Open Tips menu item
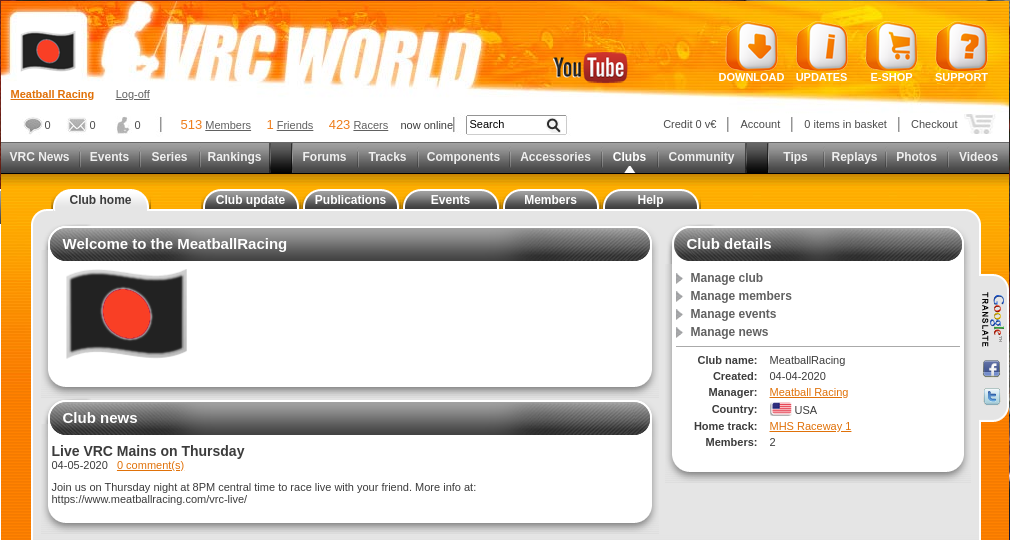Viewport: 1010px width, 540px height. pos(795,157)
